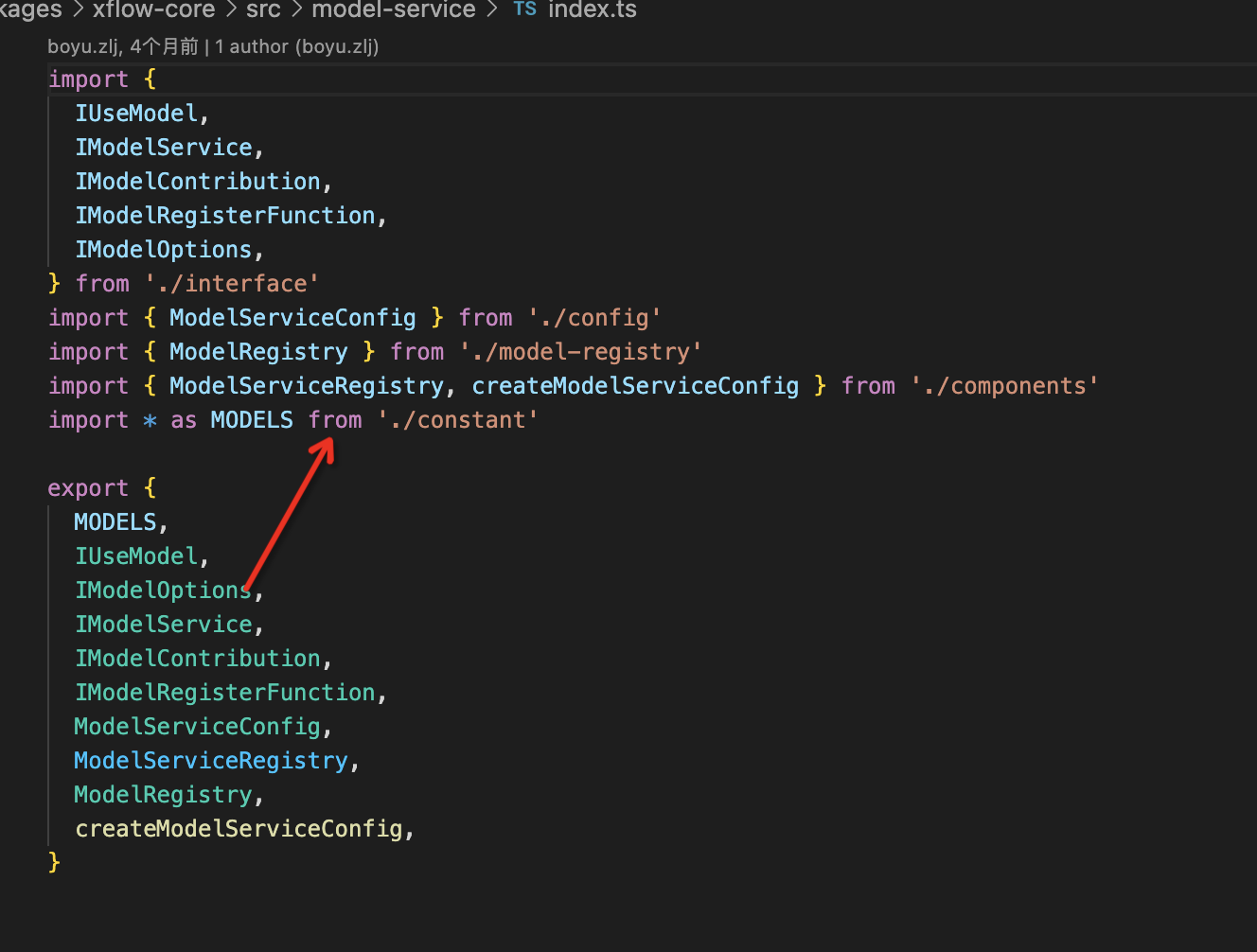Click IUseModel in the export block
1257x952 pixels.
coord(136,556)
